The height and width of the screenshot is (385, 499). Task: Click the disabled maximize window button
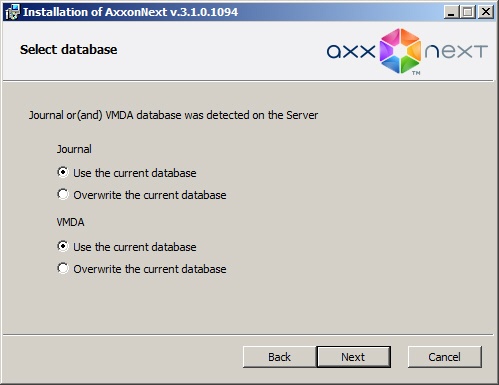(x=468, y=12)
